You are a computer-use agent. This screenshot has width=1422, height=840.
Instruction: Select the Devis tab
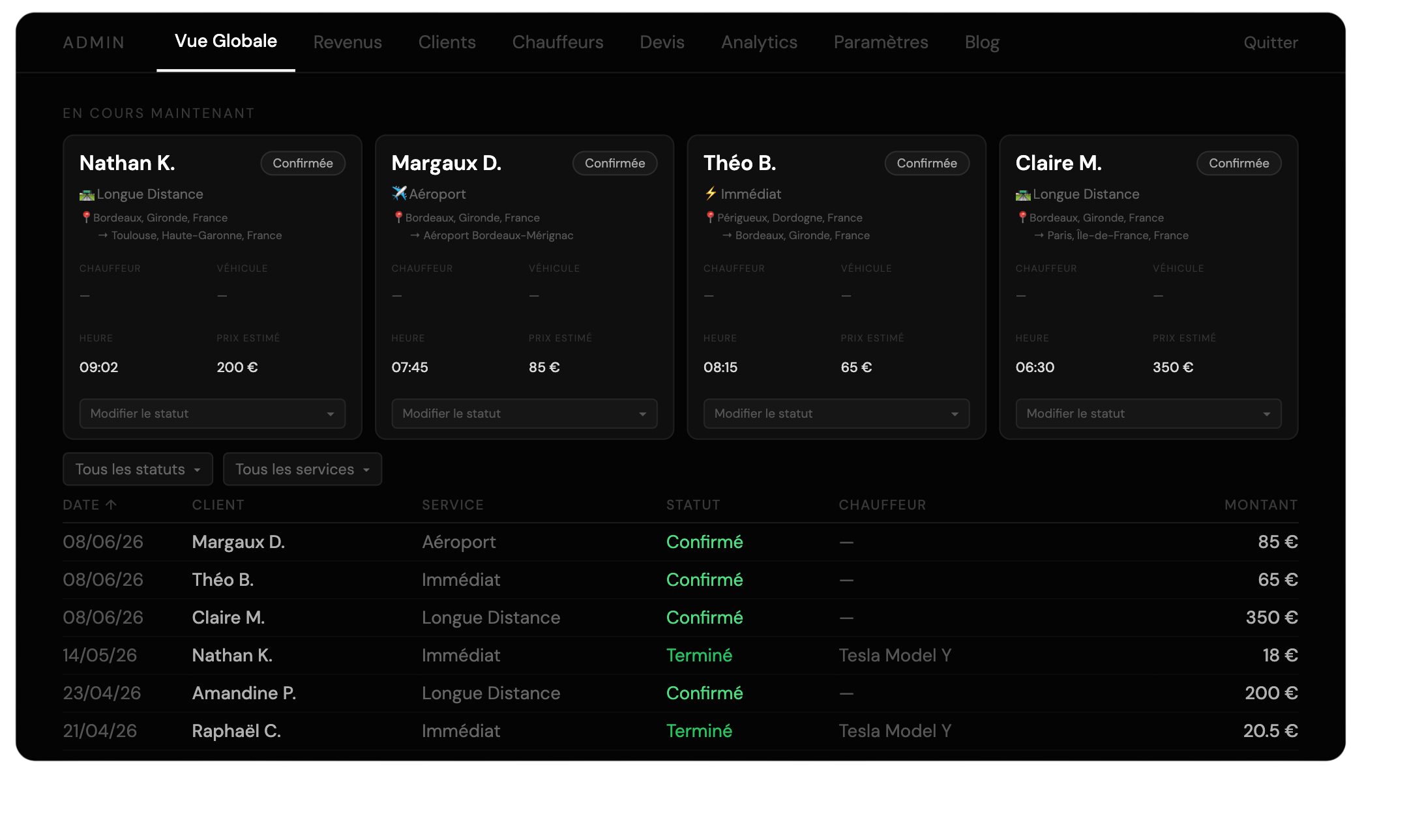[662, 42]
